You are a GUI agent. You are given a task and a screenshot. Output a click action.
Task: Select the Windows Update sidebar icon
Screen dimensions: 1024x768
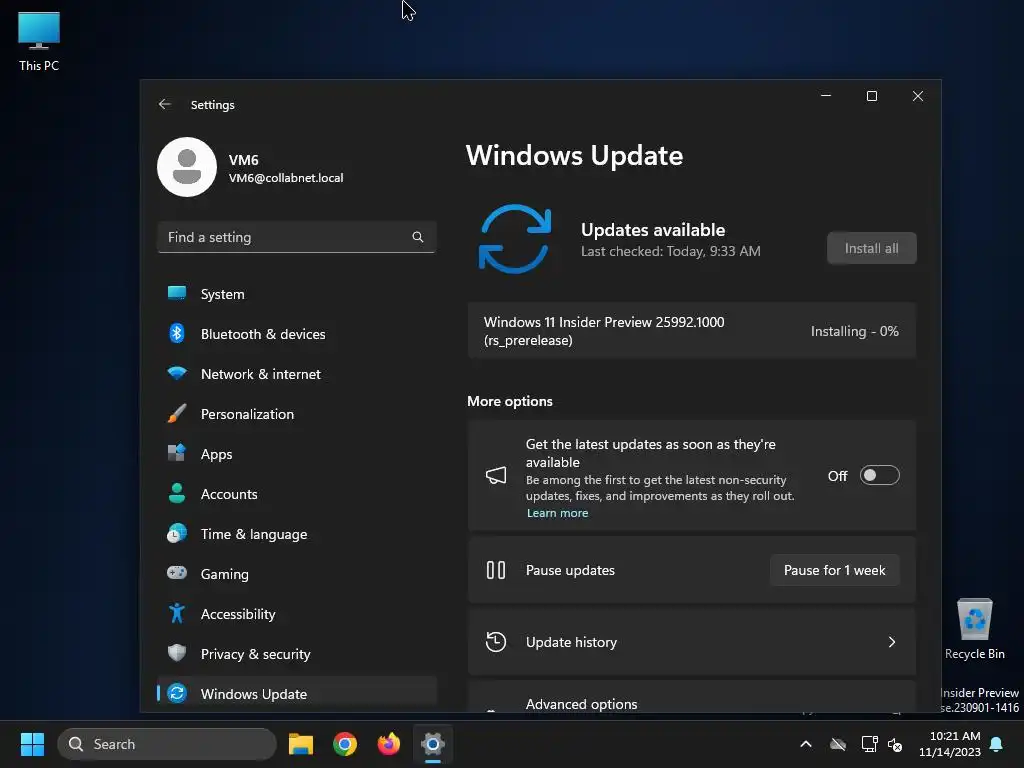(177, 693)
